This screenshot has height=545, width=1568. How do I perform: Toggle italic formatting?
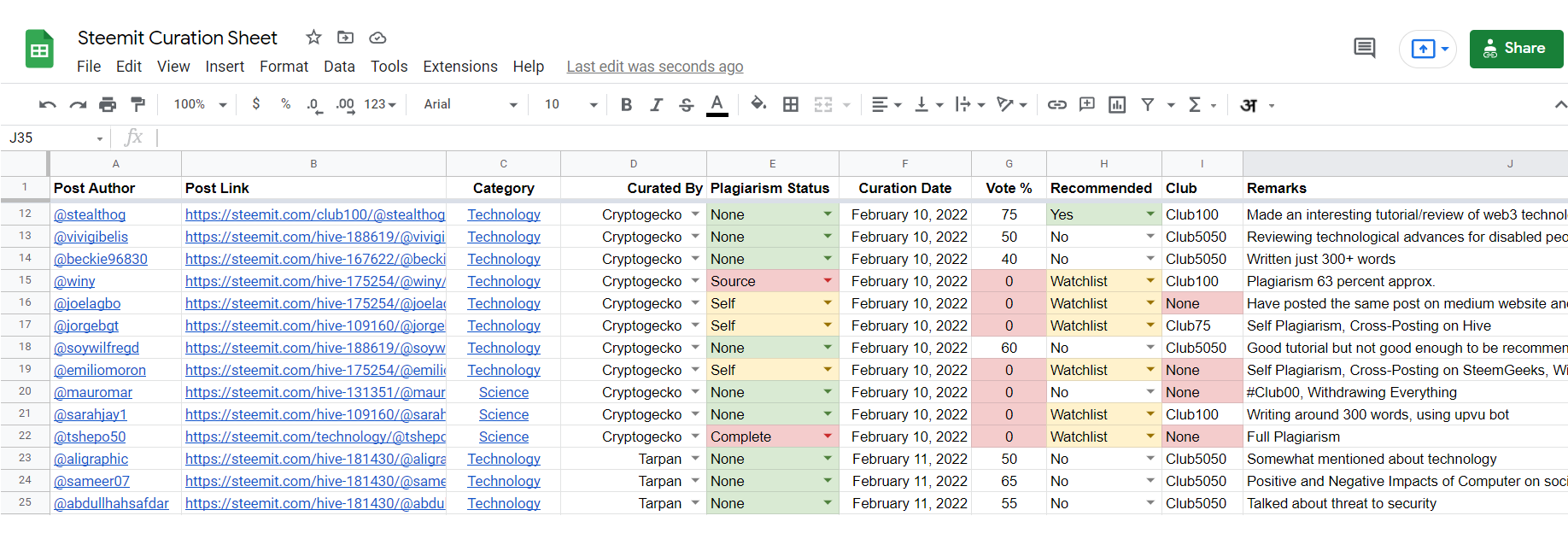tap(656, 104)
